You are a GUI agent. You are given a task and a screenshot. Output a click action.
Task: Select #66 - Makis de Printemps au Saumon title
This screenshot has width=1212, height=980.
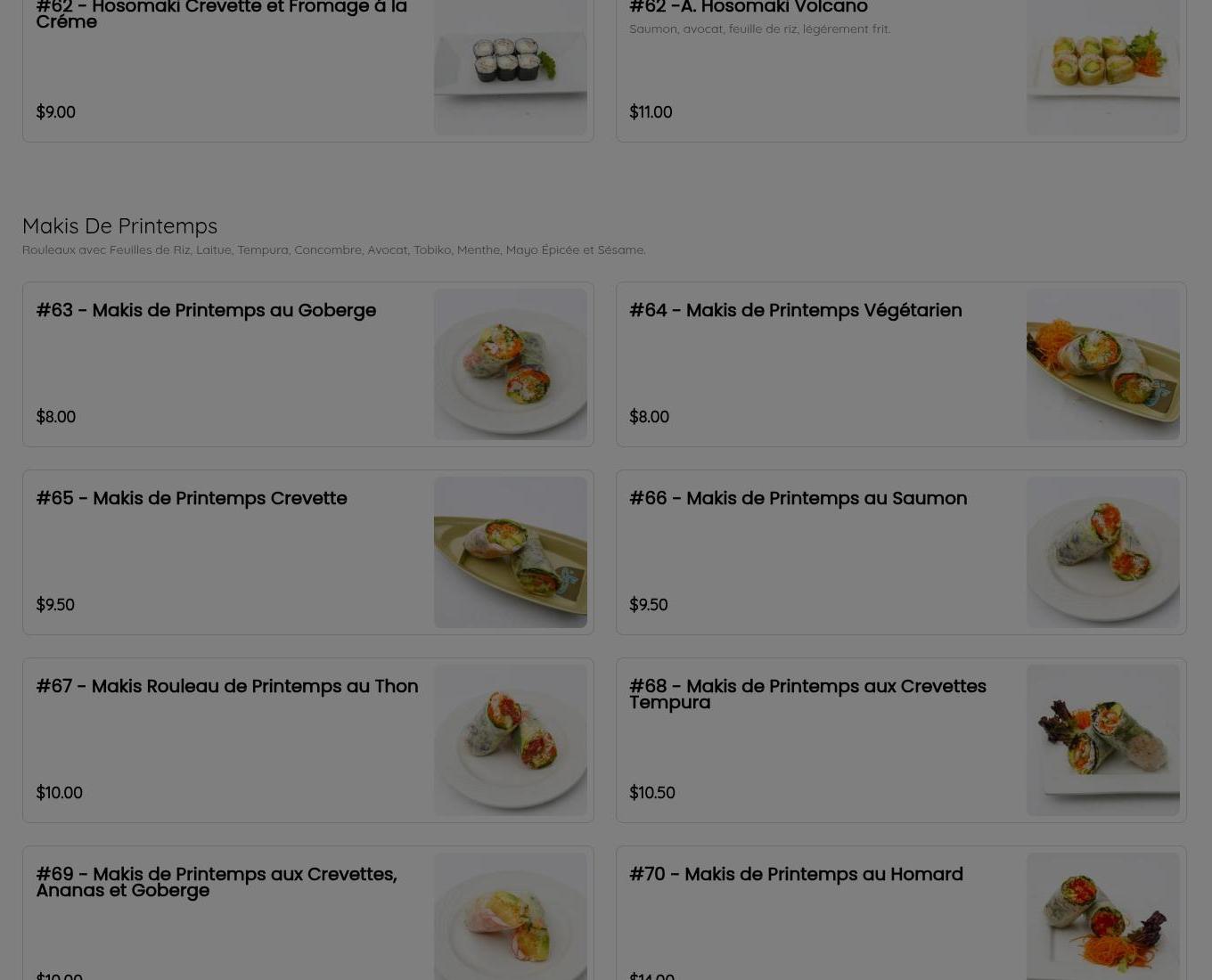pos(798,498)
